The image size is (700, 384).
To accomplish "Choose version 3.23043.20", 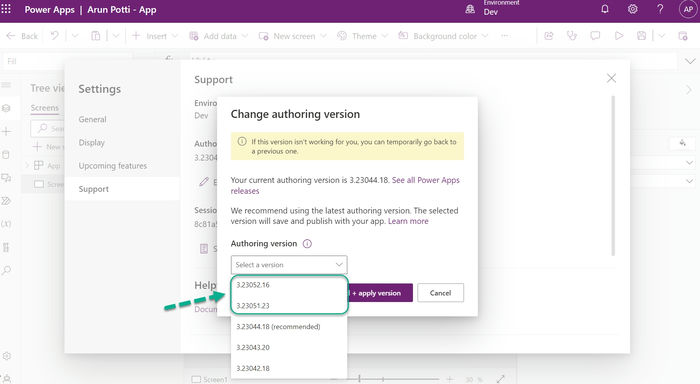I will pos(289,347).
